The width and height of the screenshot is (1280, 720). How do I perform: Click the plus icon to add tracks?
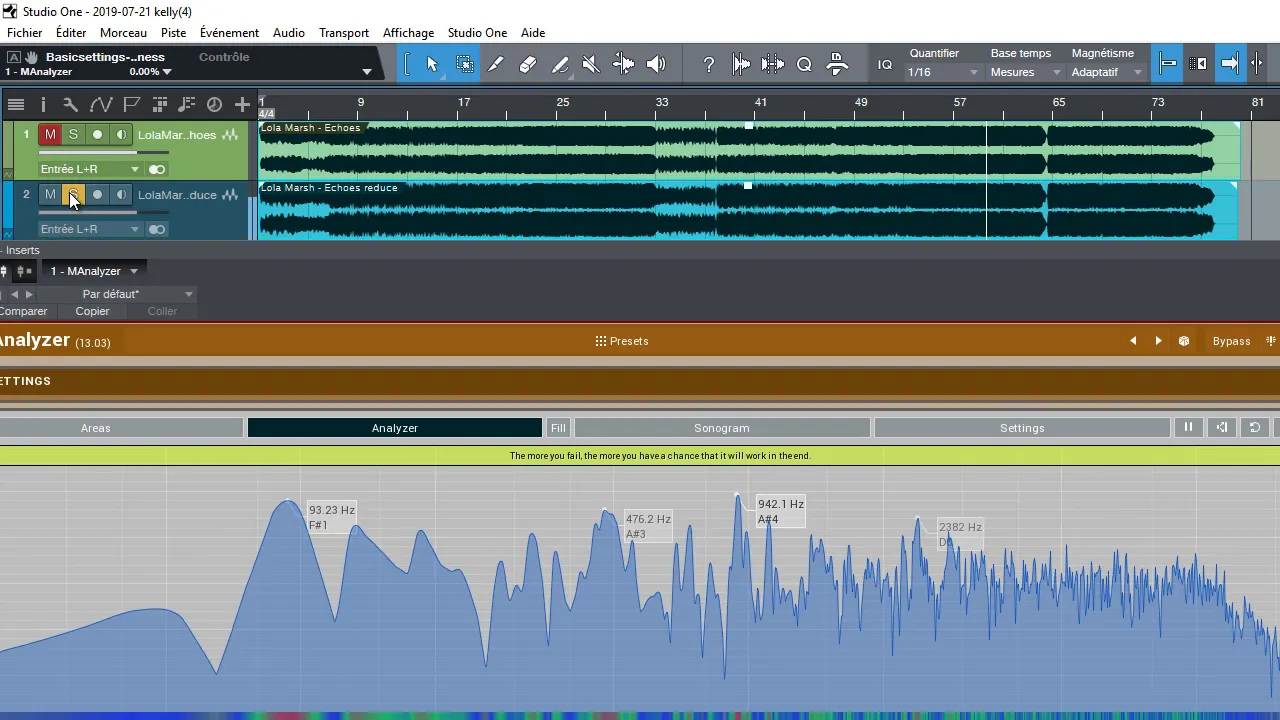(x=242, y=104)
